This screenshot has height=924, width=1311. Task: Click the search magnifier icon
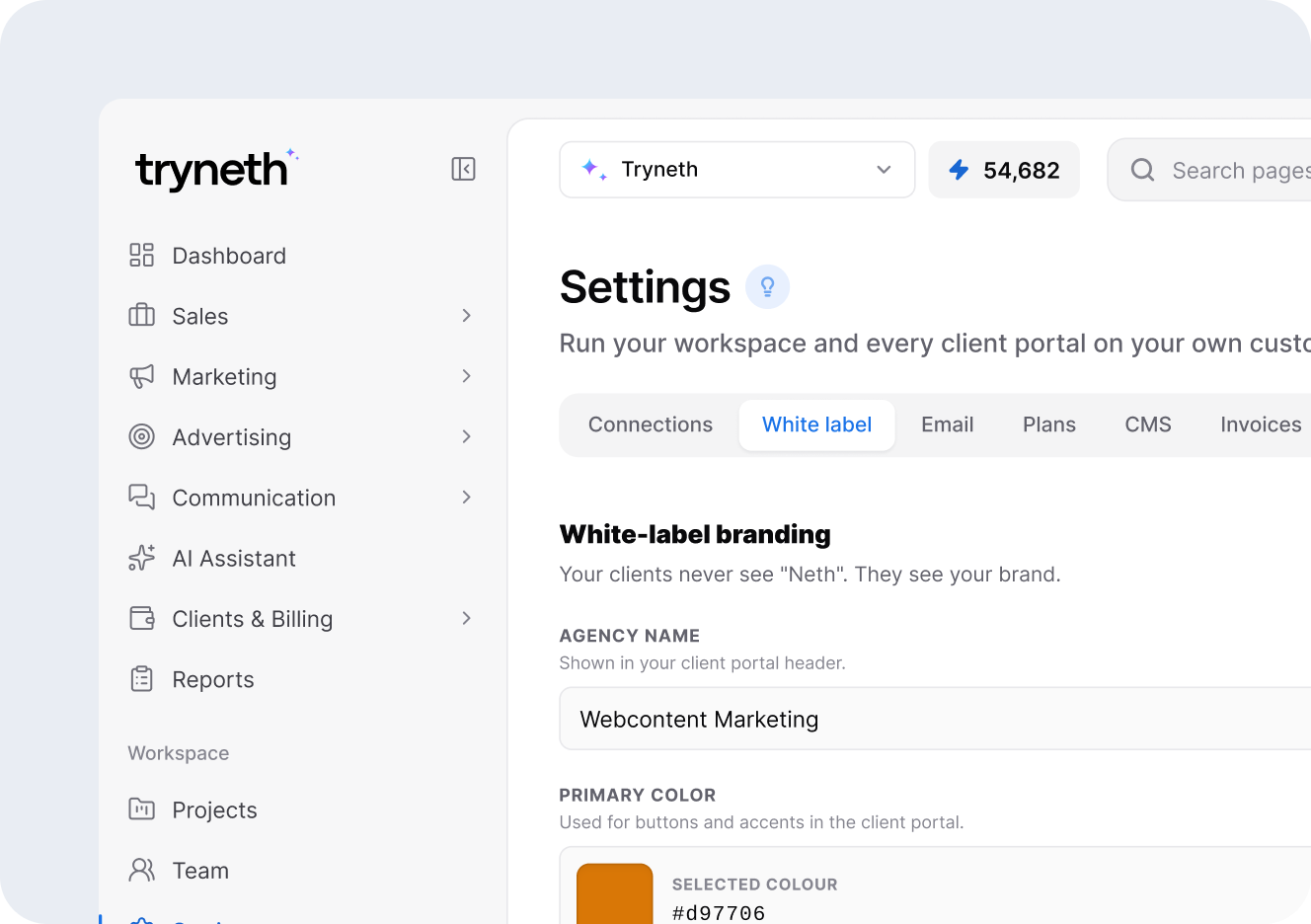[1142, 170]
